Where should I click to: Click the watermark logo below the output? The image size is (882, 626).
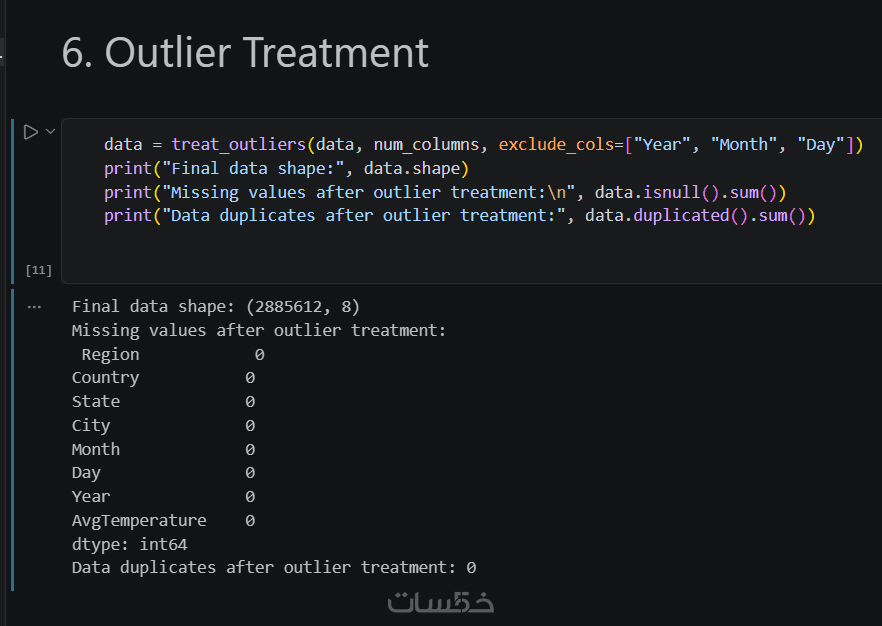click(x=440, y=602)
